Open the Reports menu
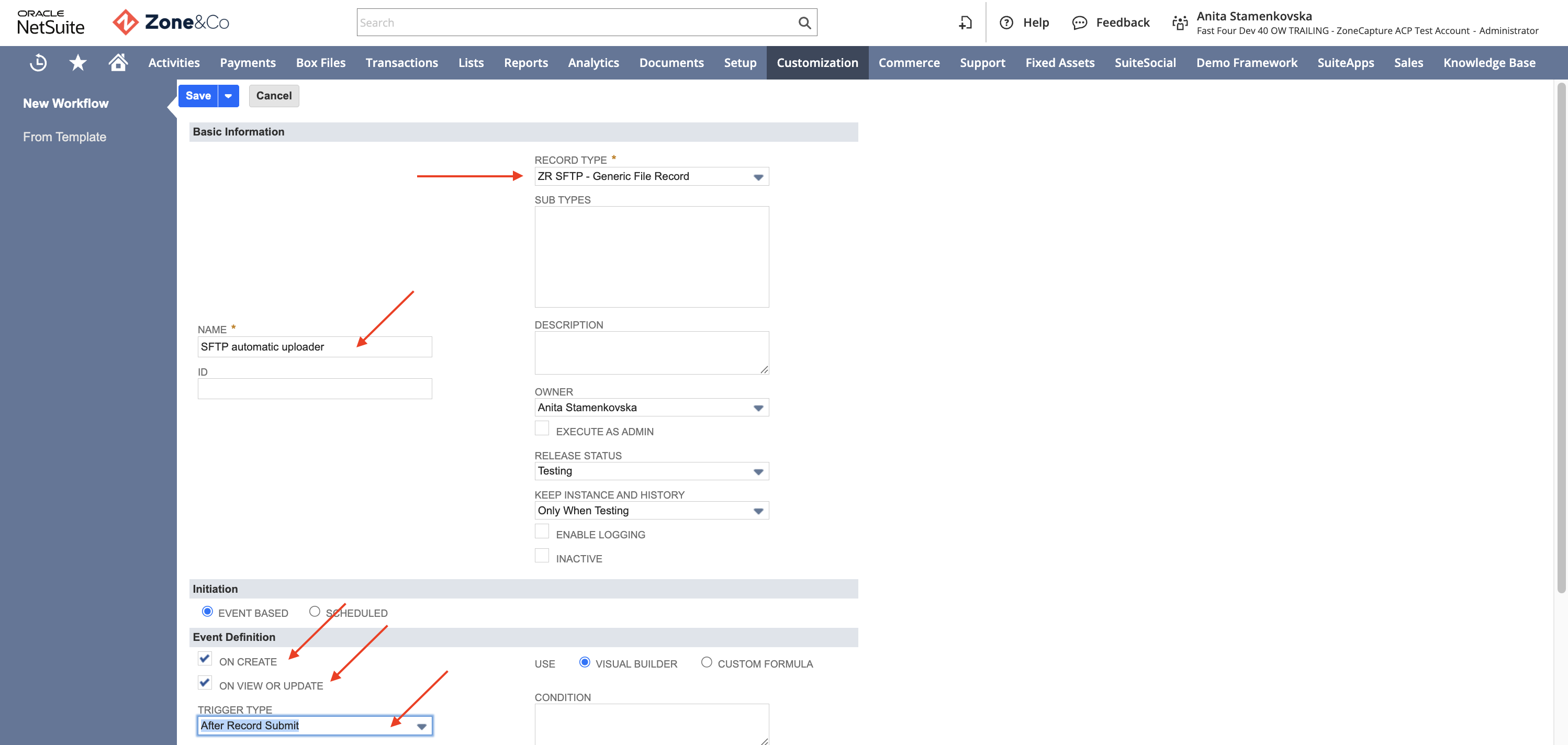 click(x=526, y=63)
